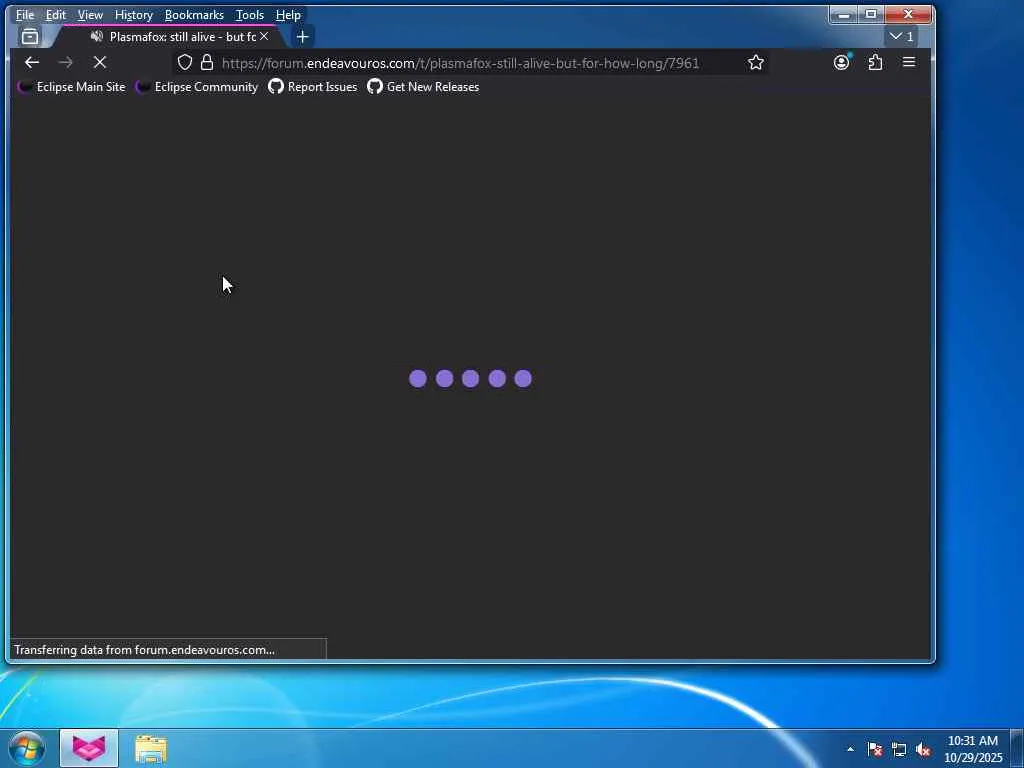Open the extensions puzzle icon

876,62
